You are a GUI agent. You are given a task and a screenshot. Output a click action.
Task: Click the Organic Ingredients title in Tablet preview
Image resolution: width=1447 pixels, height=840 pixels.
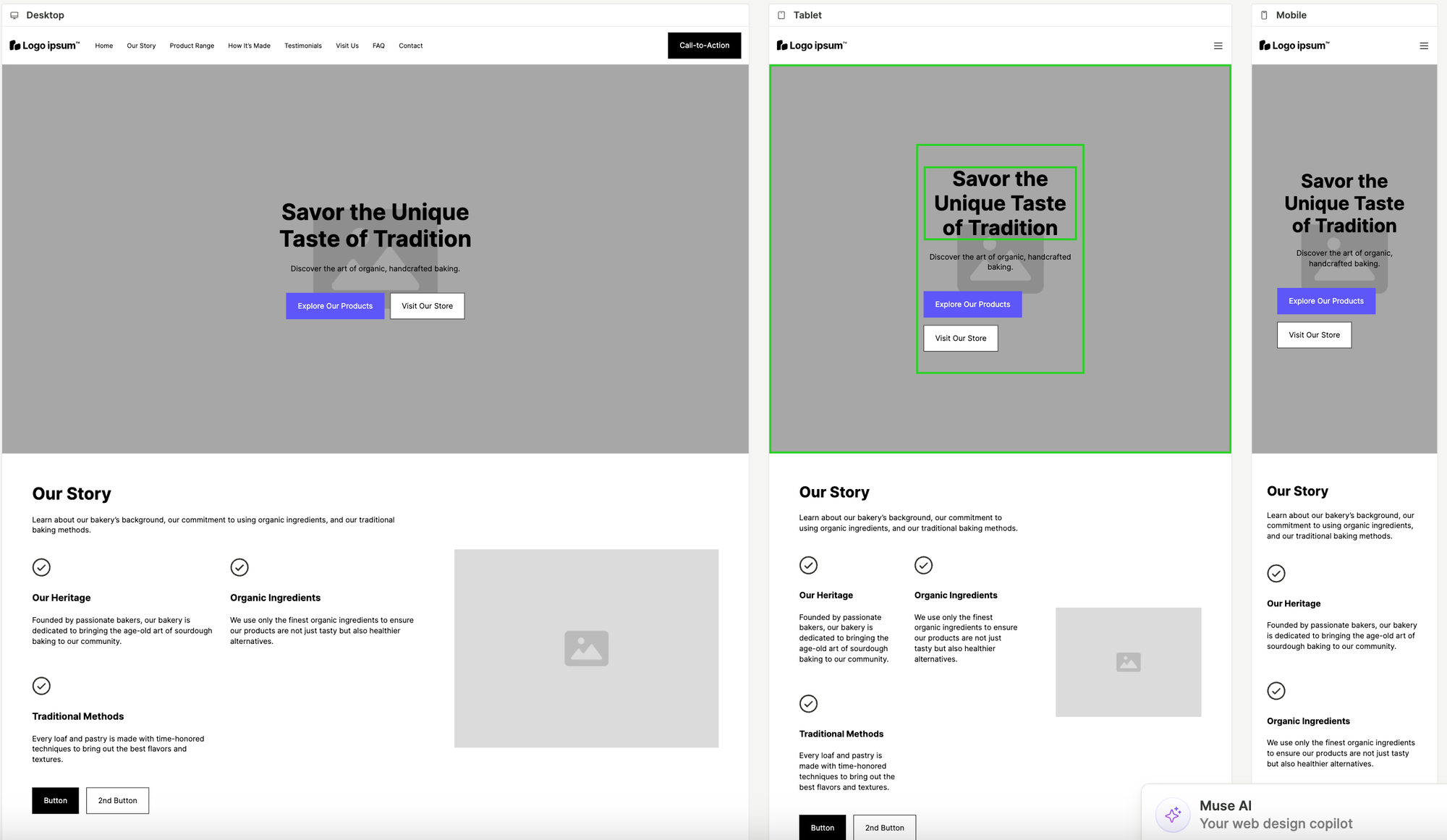956,595
